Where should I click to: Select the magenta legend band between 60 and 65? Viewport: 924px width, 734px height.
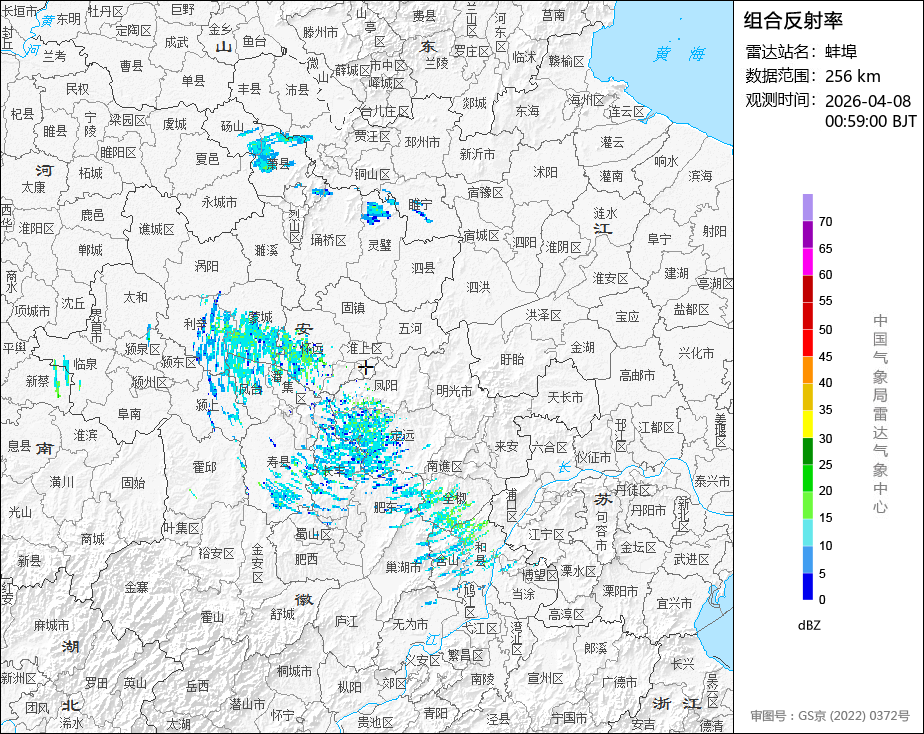(x=807, y=262)
